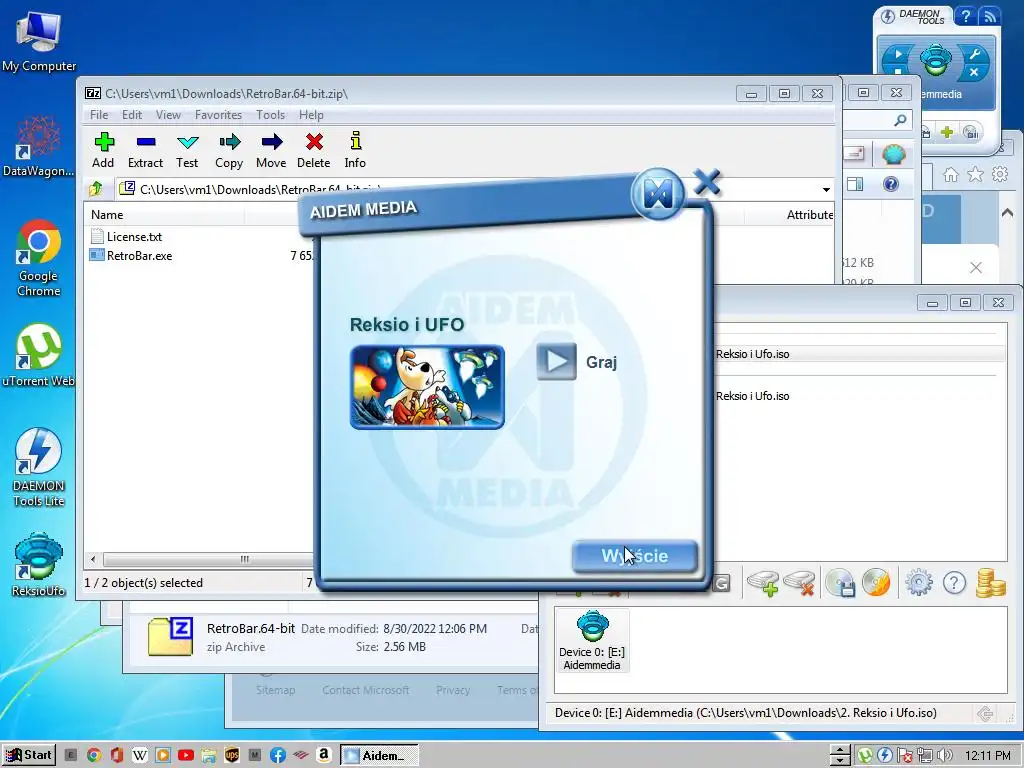The height and width of the screenshot is (768, 1024).
Task: Click the Facebook icon on the taskbar
Action: pyautogui.click(x=278, y=756)
